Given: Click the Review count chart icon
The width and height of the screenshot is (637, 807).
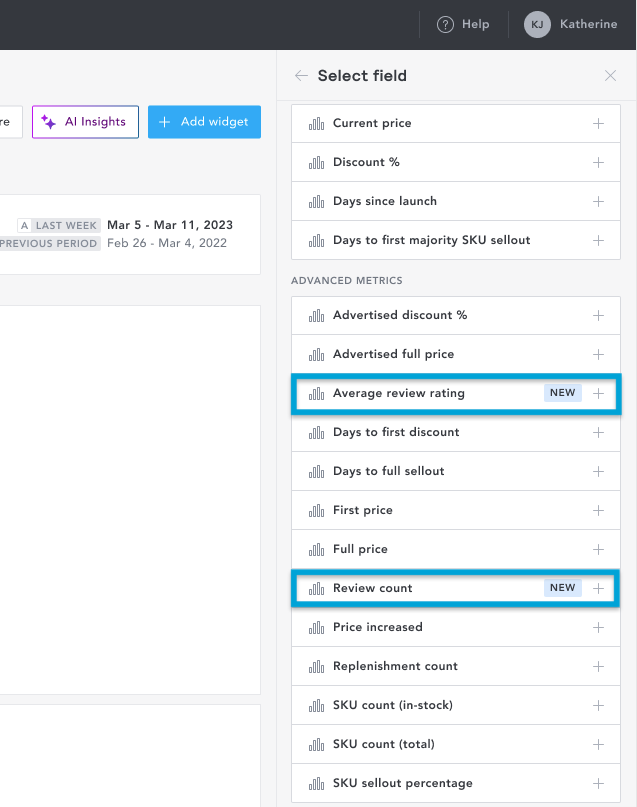Looking at the screenshot, I should click(316, 589).
